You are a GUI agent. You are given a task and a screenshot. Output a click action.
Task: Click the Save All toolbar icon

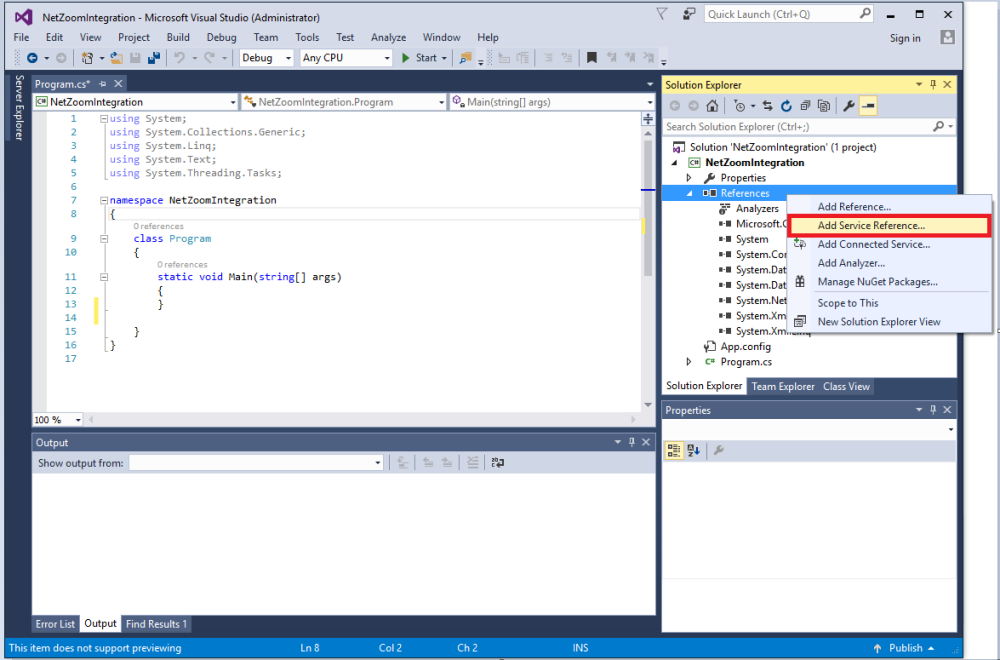(x=154, y=58)
